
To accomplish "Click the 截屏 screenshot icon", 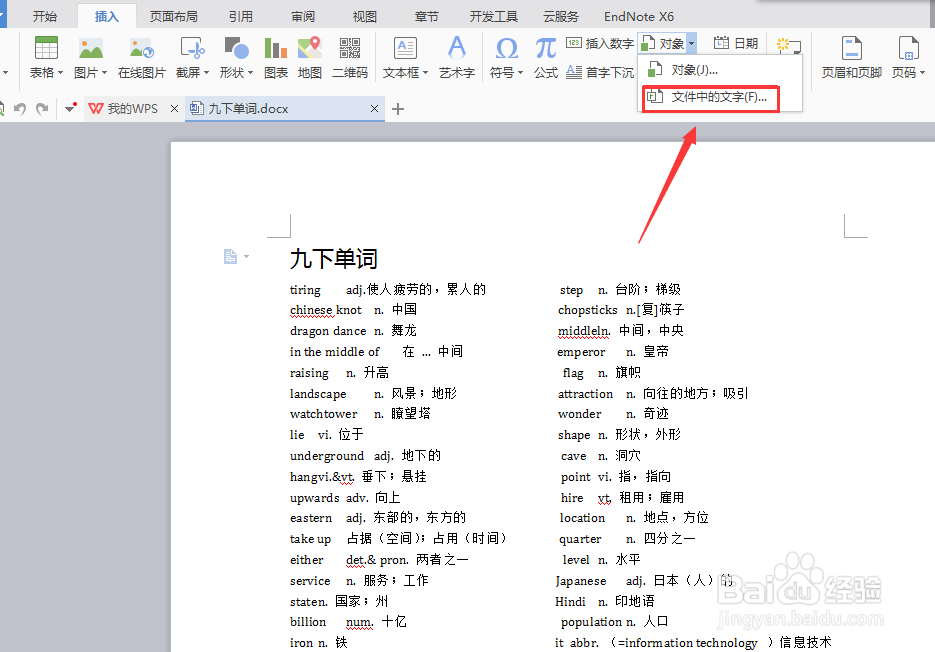I will pos(192,48).
